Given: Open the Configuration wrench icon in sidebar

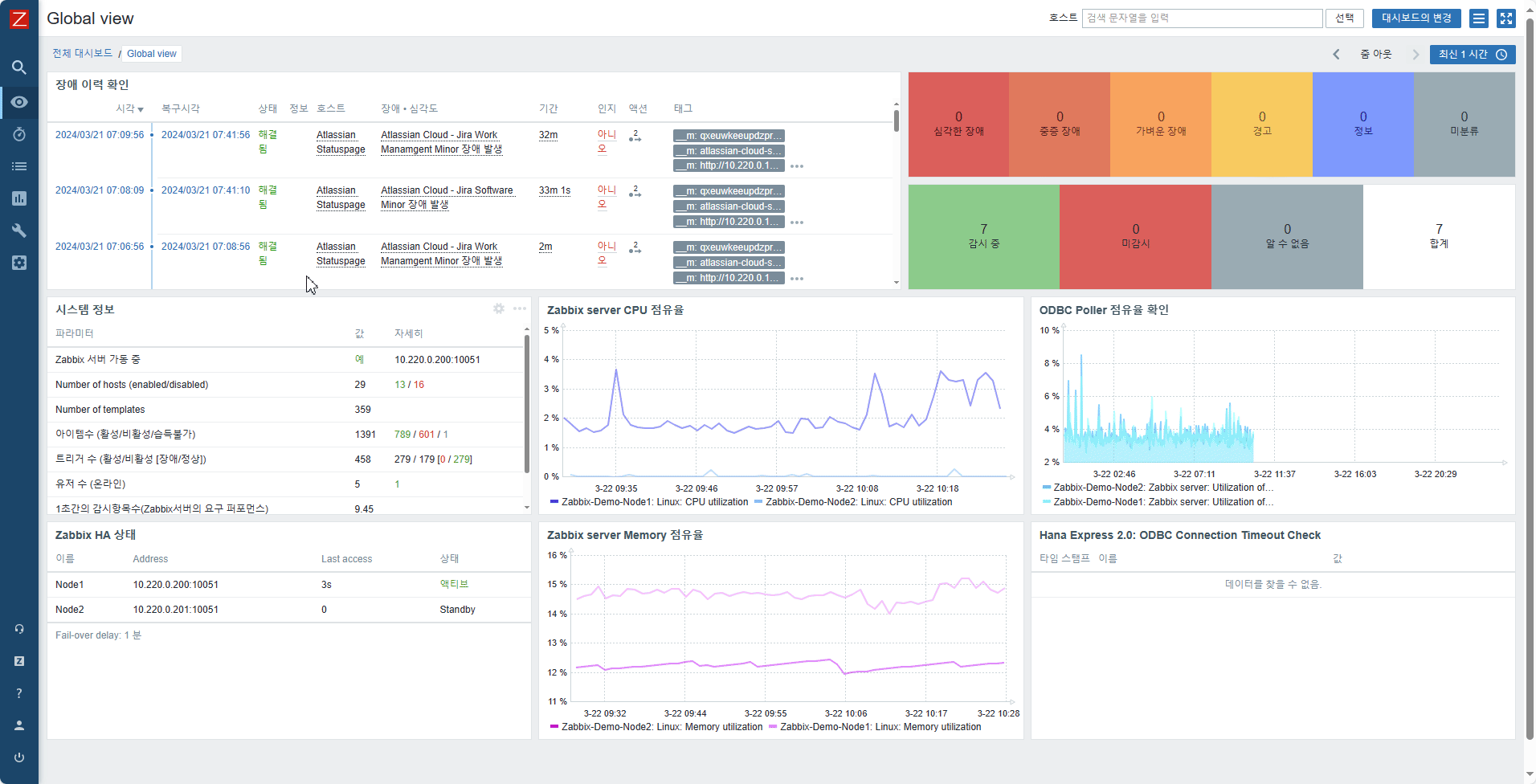Looking at the screenshot, I should [19, 231].
